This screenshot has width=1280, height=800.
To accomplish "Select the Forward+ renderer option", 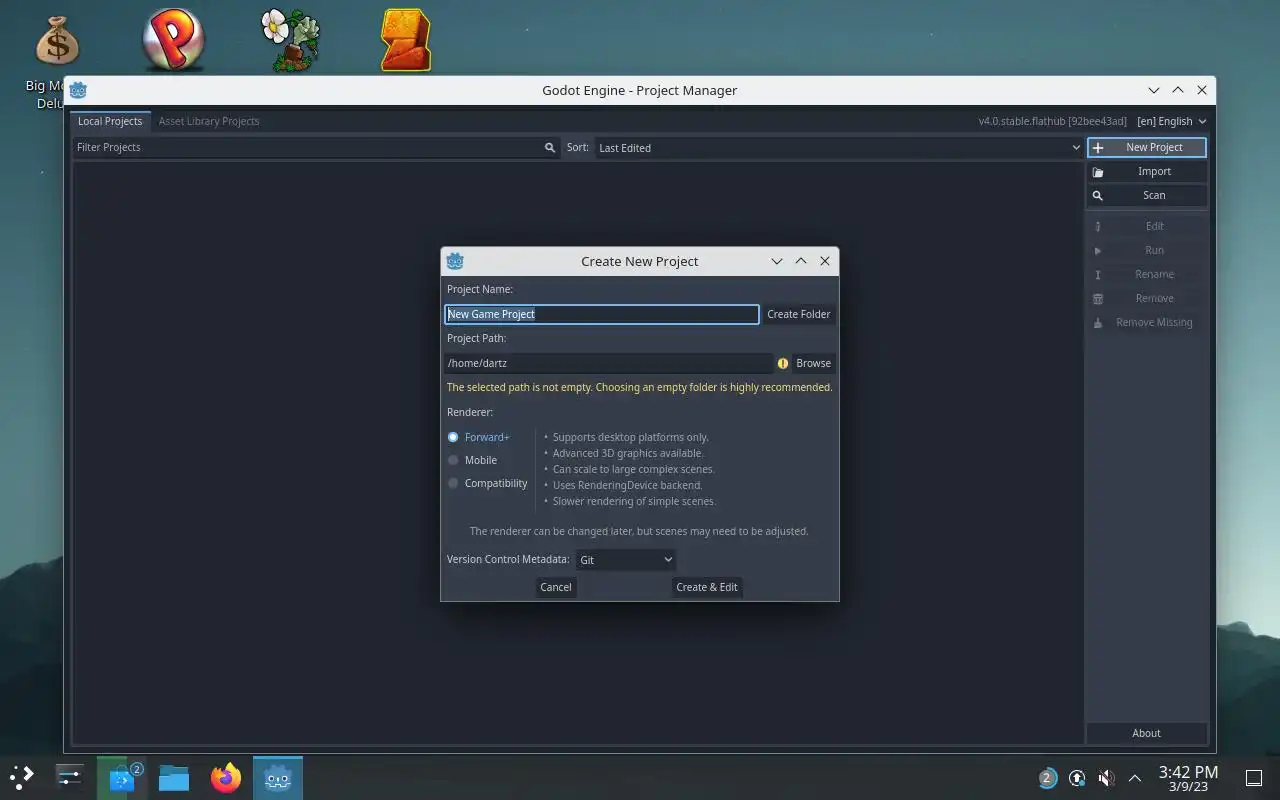I will [x=479, y=437].
